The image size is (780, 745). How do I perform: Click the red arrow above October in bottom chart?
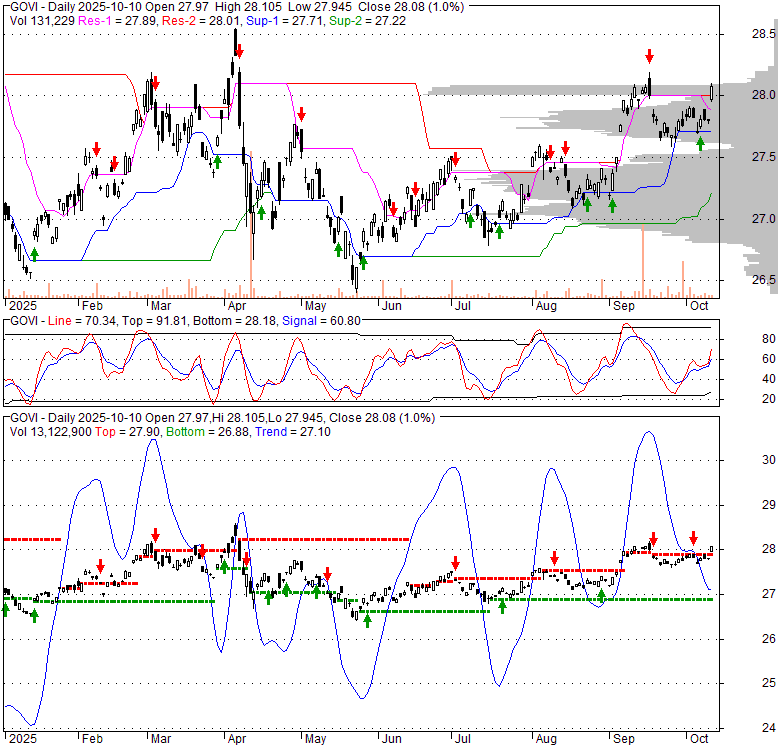693,538
